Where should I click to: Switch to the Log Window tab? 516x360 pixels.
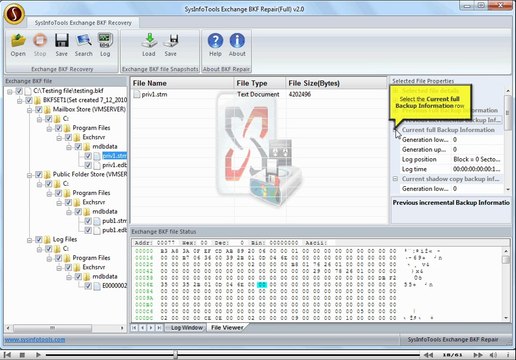pyautogui.click(x=187, y=328)
